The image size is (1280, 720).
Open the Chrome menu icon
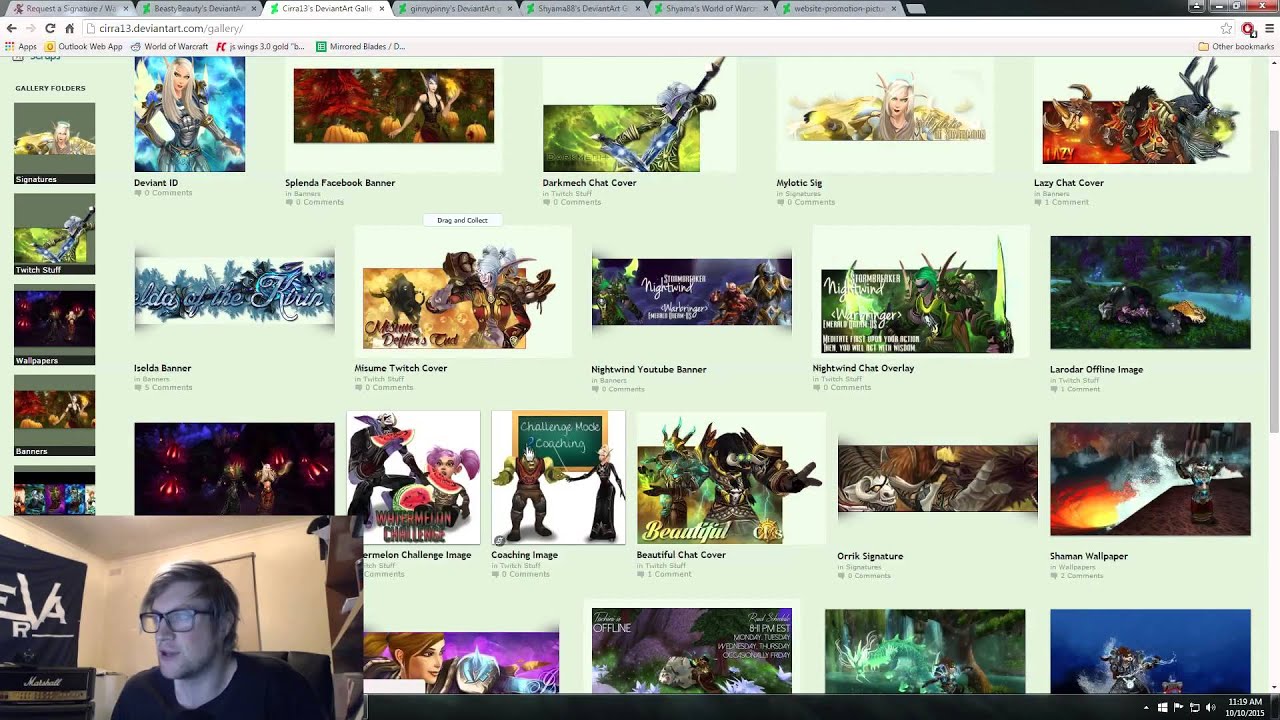pyautogui.click(x=1269, y=28)
